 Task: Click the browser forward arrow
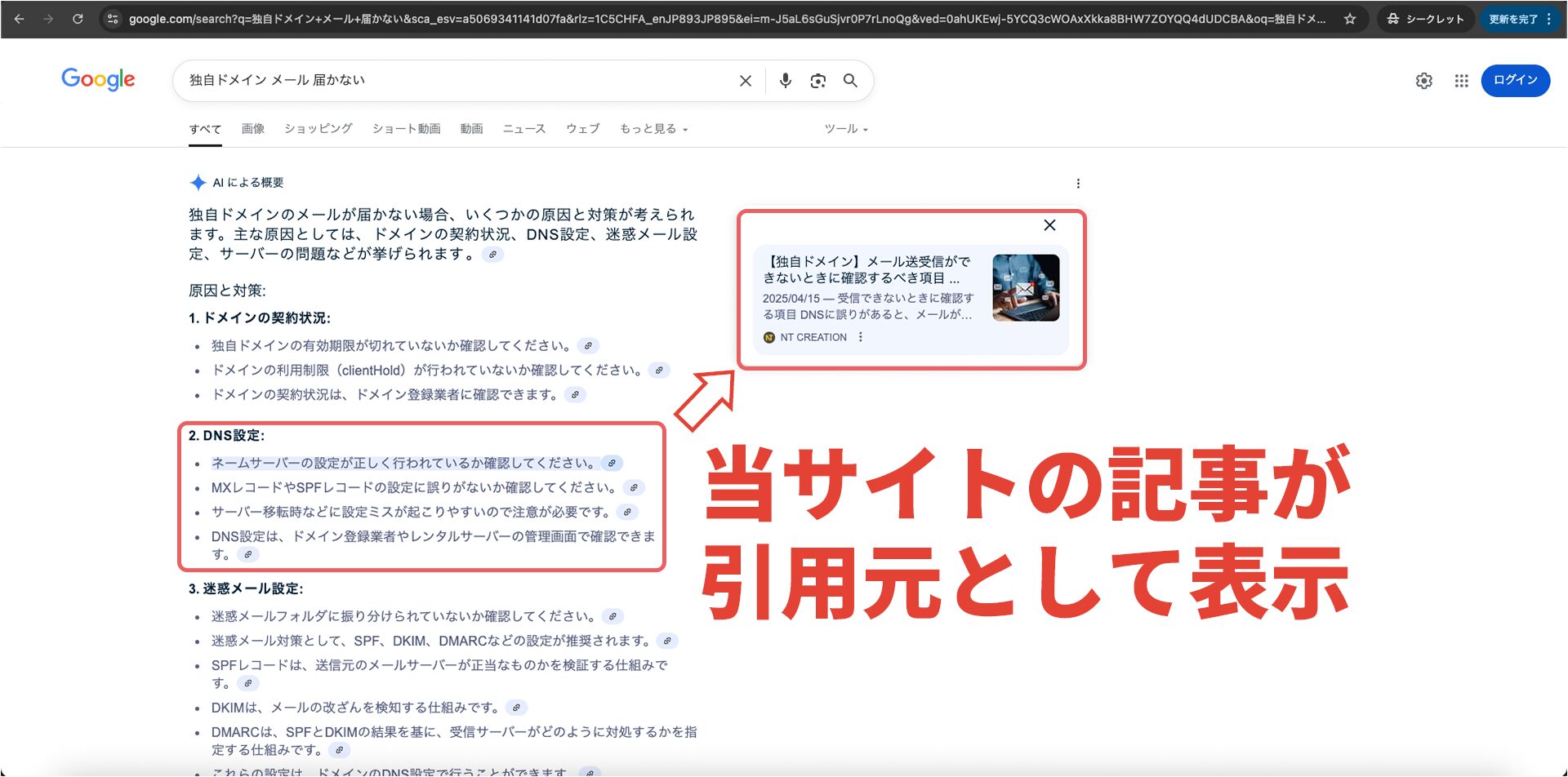click(48, 19)
